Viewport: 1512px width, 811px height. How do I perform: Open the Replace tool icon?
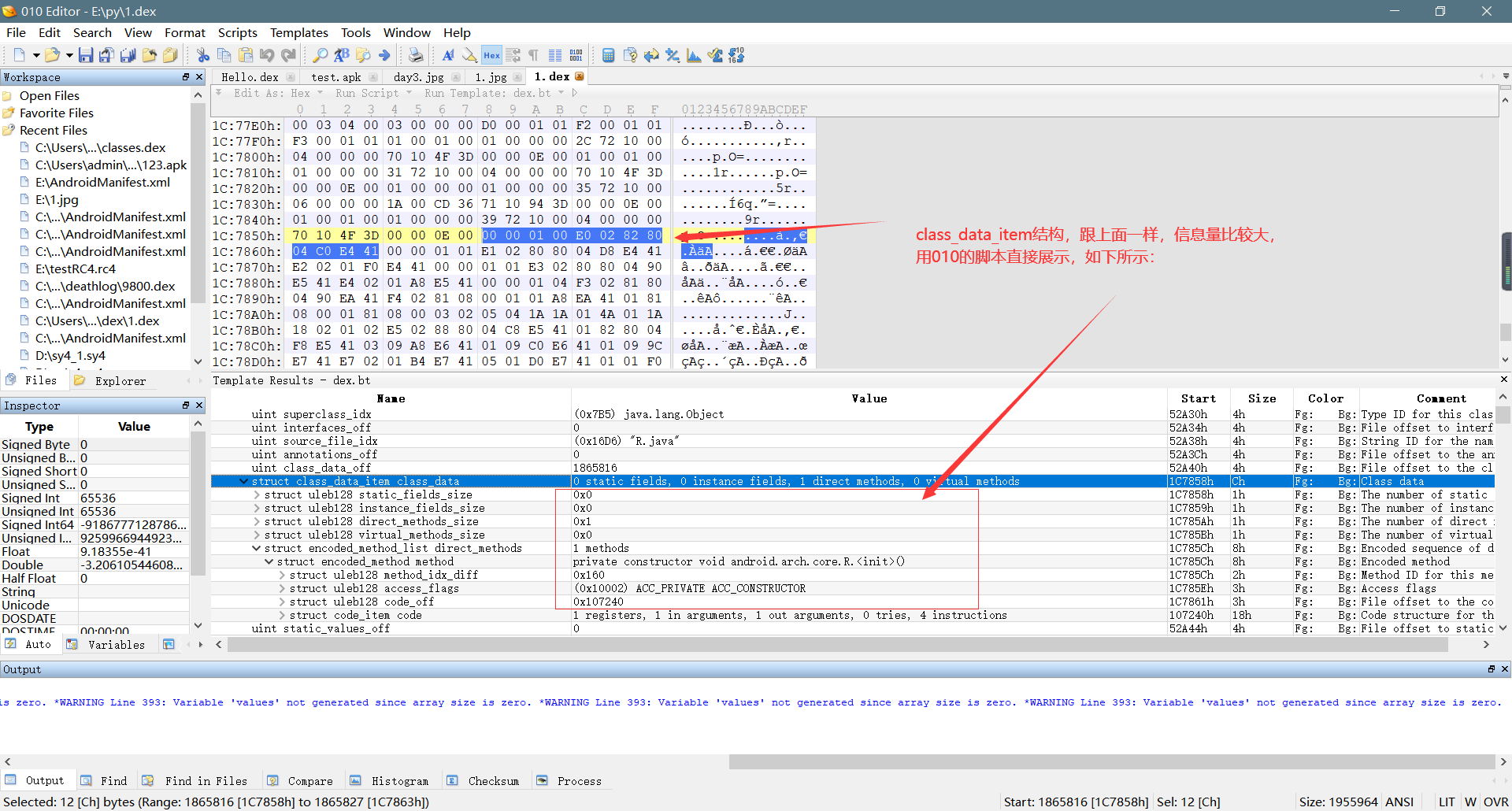(x=342, y=55)
